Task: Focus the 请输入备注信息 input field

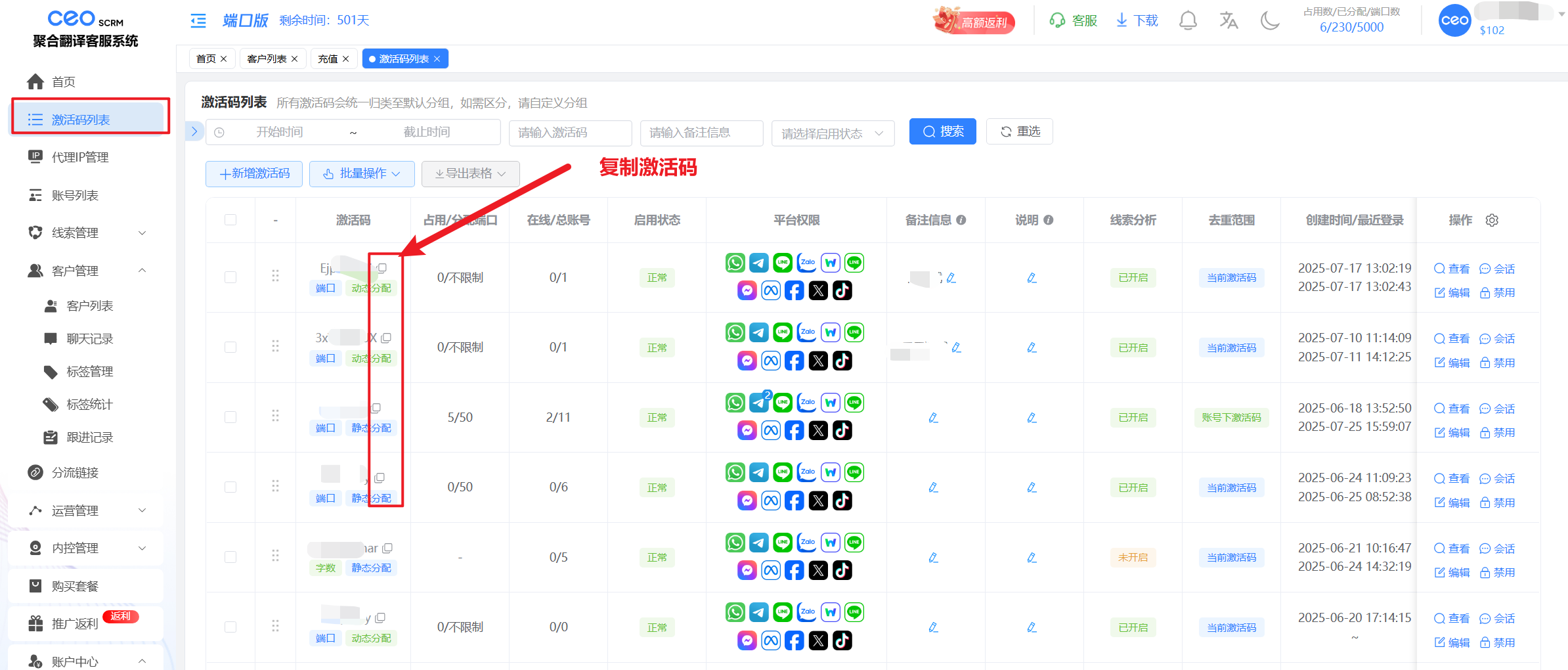Action: tap(701, 133)
